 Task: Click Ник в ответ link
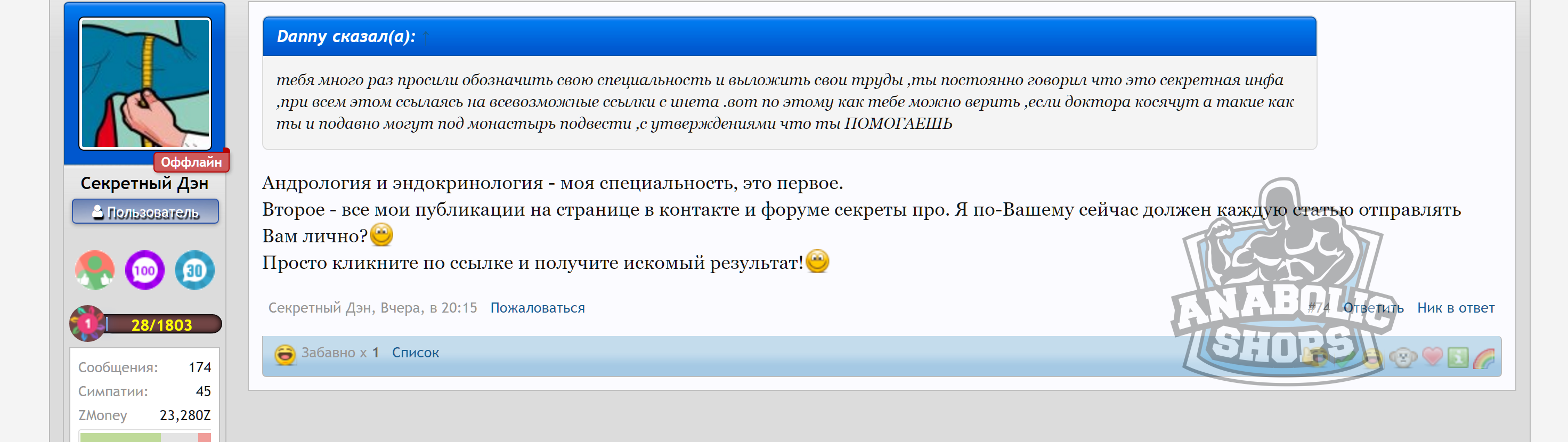(x=1456, y=308)
